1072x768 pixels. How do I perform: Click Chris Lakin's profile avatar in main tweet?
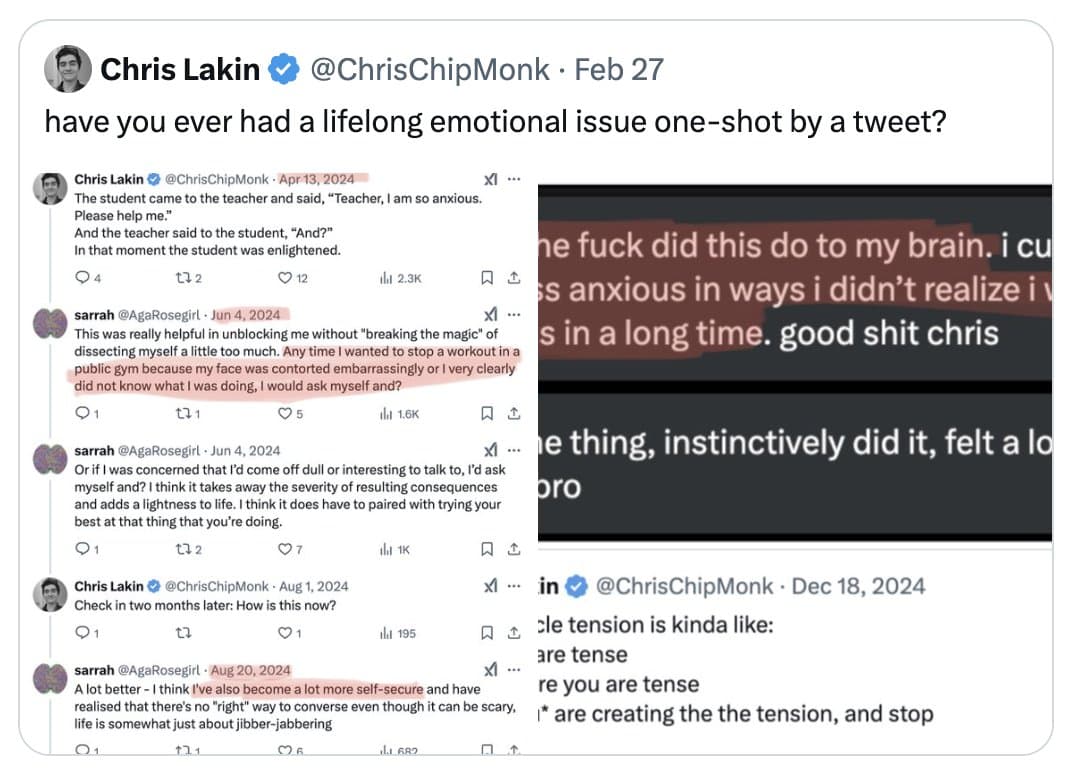(x=68, y=69)
